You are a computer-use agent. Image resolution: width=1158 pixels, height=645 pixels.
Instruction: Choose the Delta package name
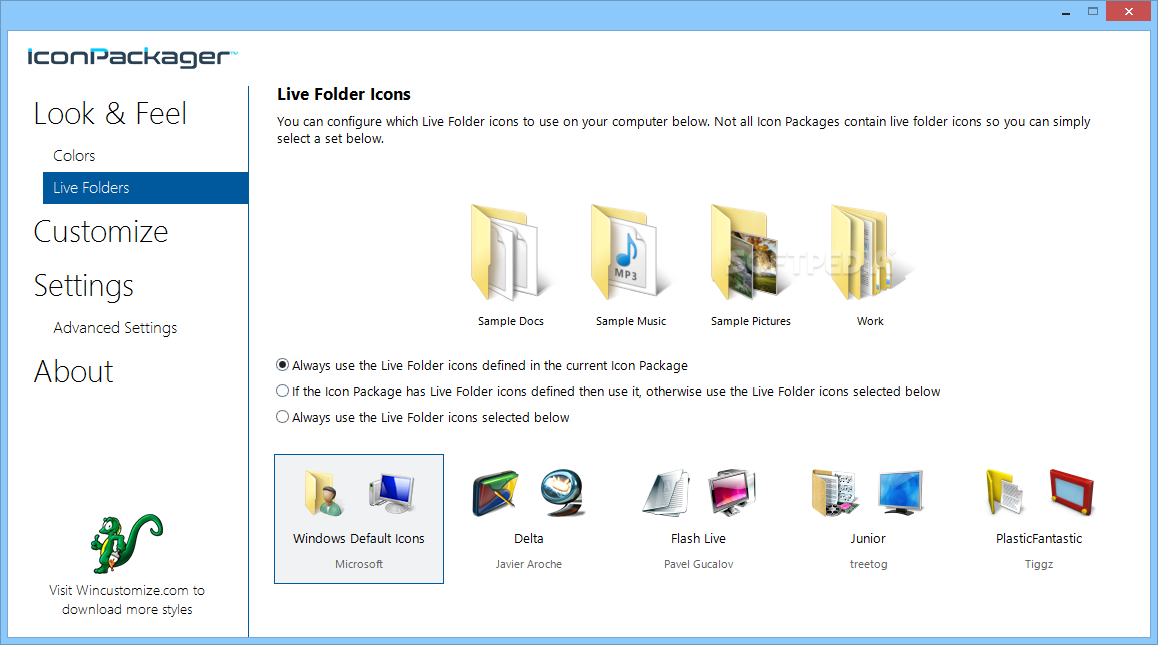click(x=529, y=539)
